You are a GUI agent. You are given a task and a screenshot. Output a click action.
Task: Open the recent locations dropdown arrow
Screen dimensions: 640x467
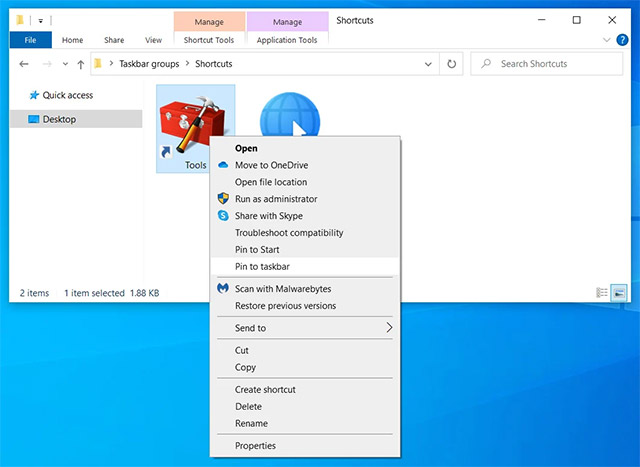pos(65,64)
